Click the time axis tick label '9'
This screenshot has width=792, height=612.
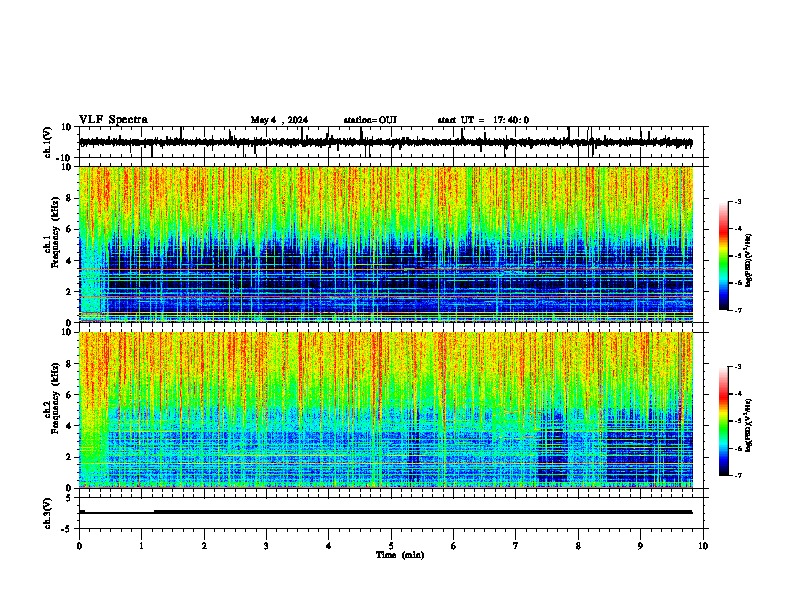[x=640, y=546]
